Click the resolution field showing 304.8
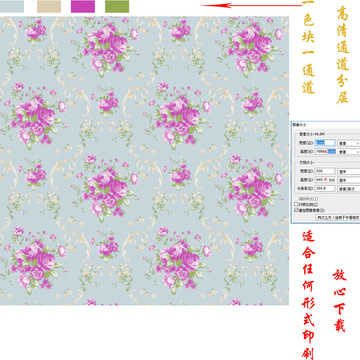Image resolution: width=360 pixels, height=360 pixels. [325, 188]
